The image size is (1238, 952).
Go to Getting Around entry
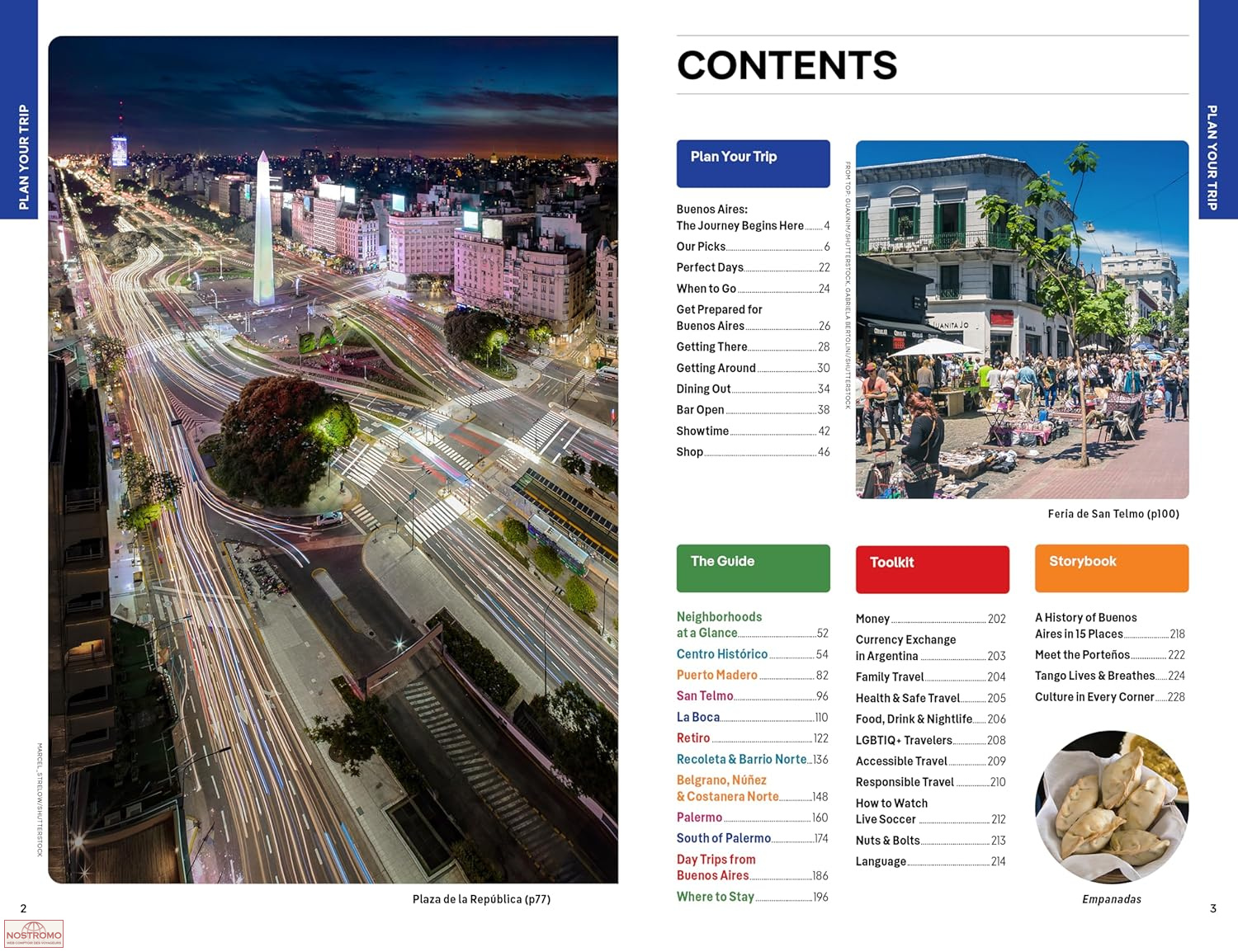click(x=716, y=368)
